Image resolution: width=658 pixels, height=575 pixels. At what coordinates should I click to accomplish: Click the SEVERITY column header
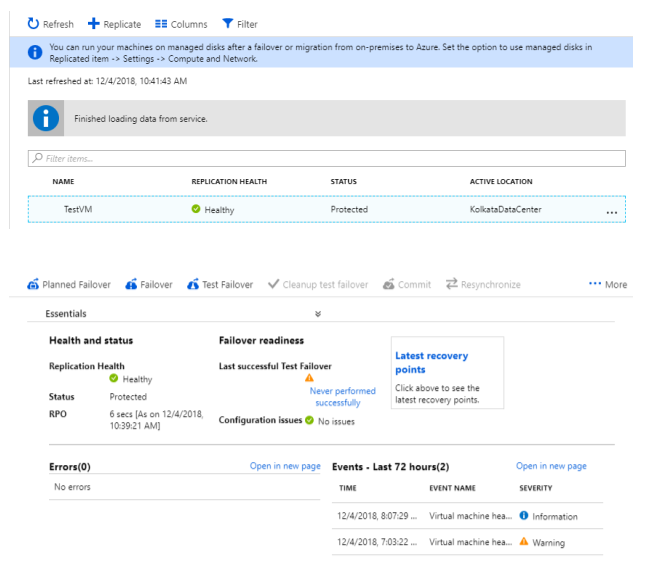[535, 488]
